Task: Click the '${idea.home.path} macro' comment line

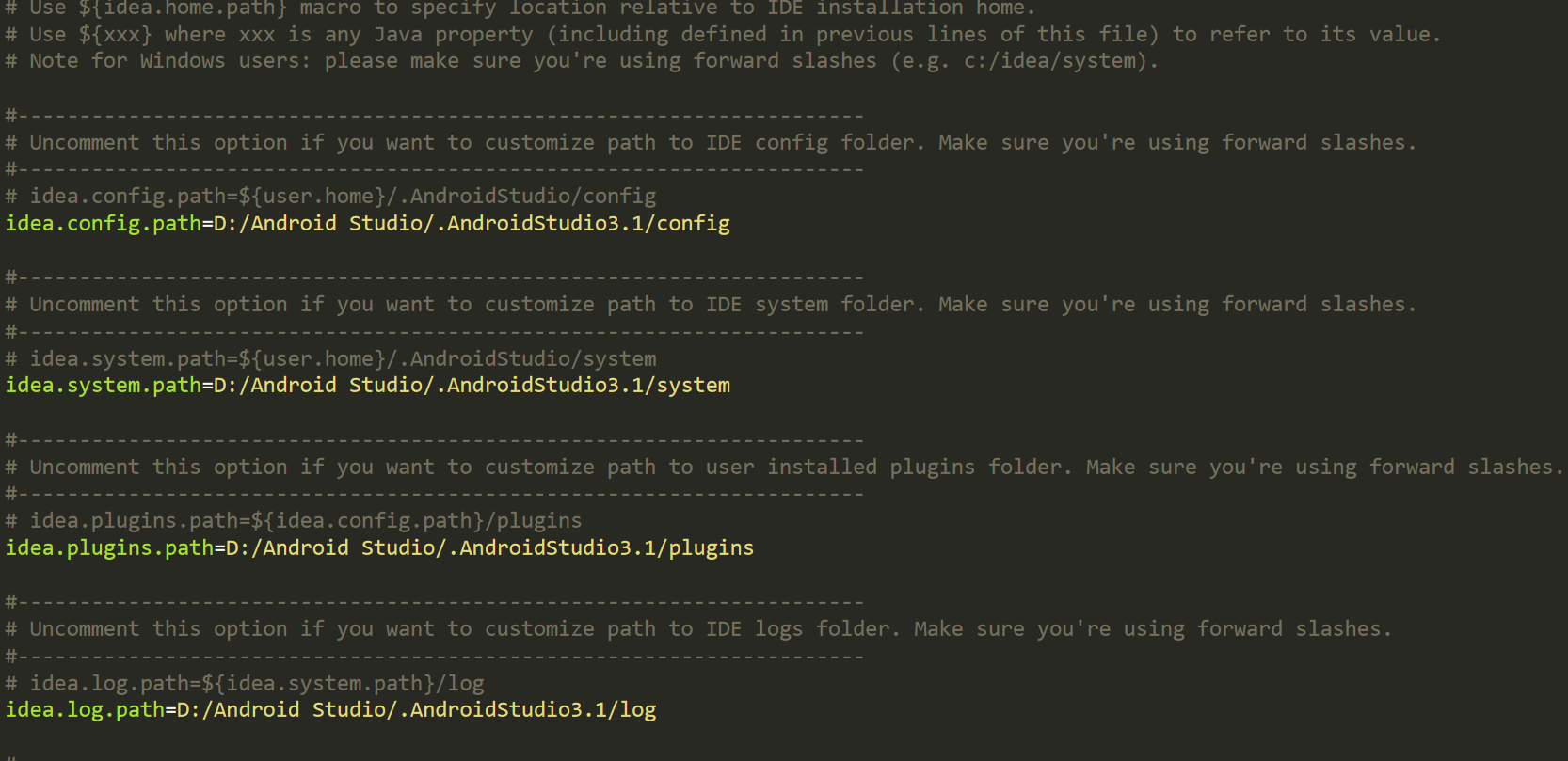Action: point(520,8)
